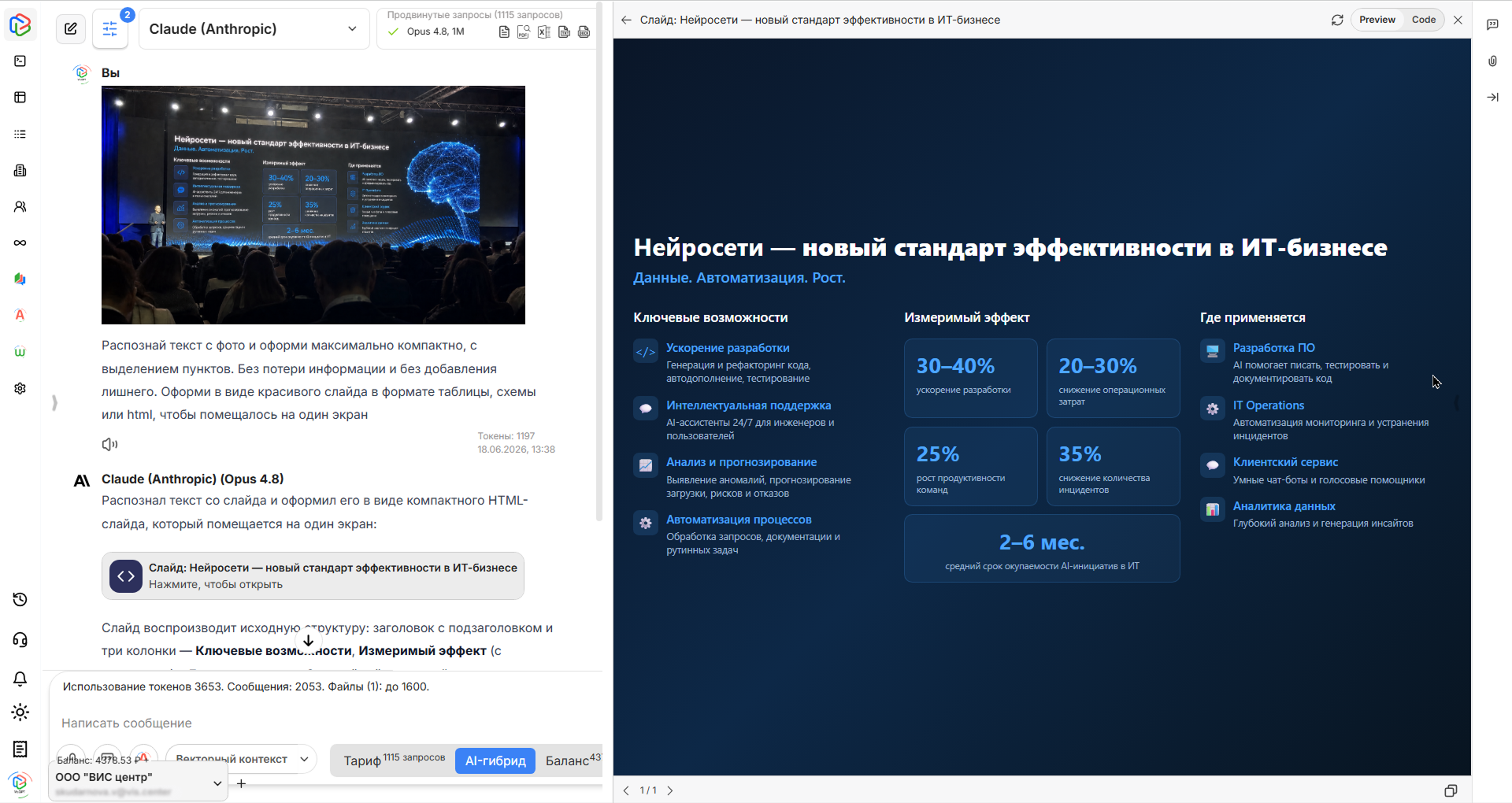Refresh the slide preview
This screenshot has height=803, width=1512.
[x=1337, y=20]
